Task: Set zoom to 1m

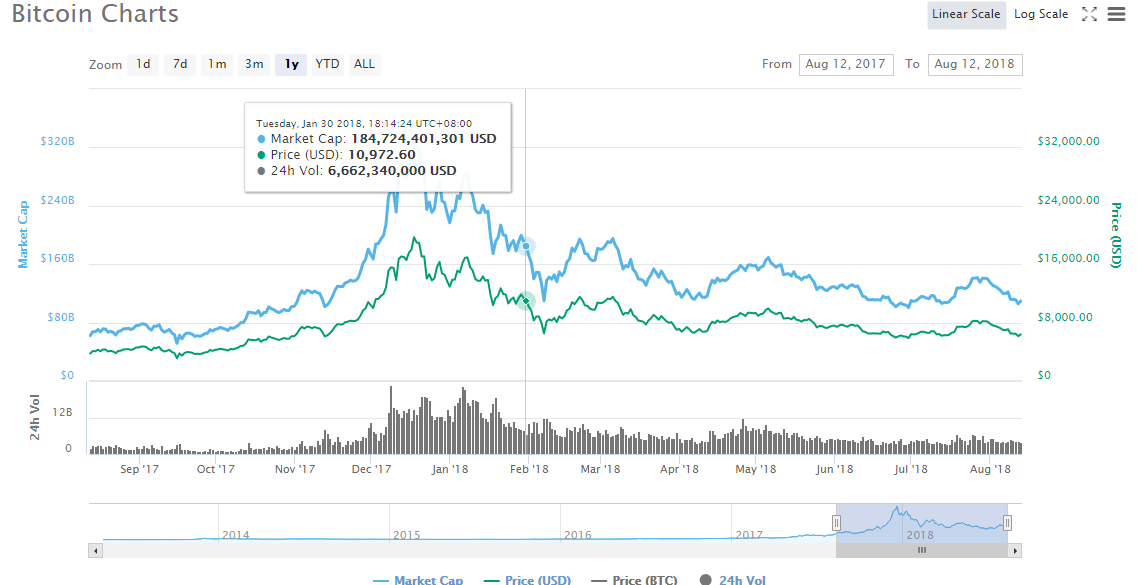Action: [217, 65]
